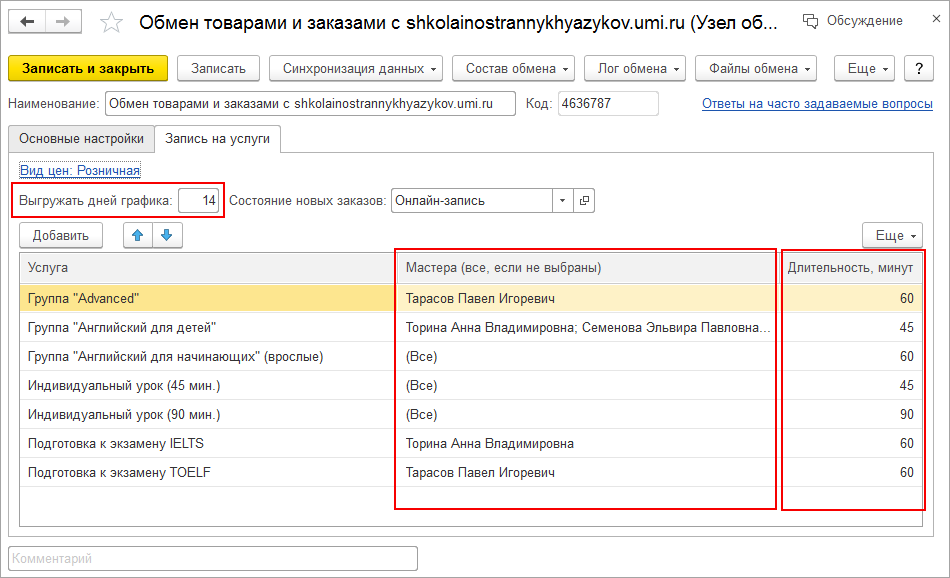Focus the Код field

click(x=608, y=104)
